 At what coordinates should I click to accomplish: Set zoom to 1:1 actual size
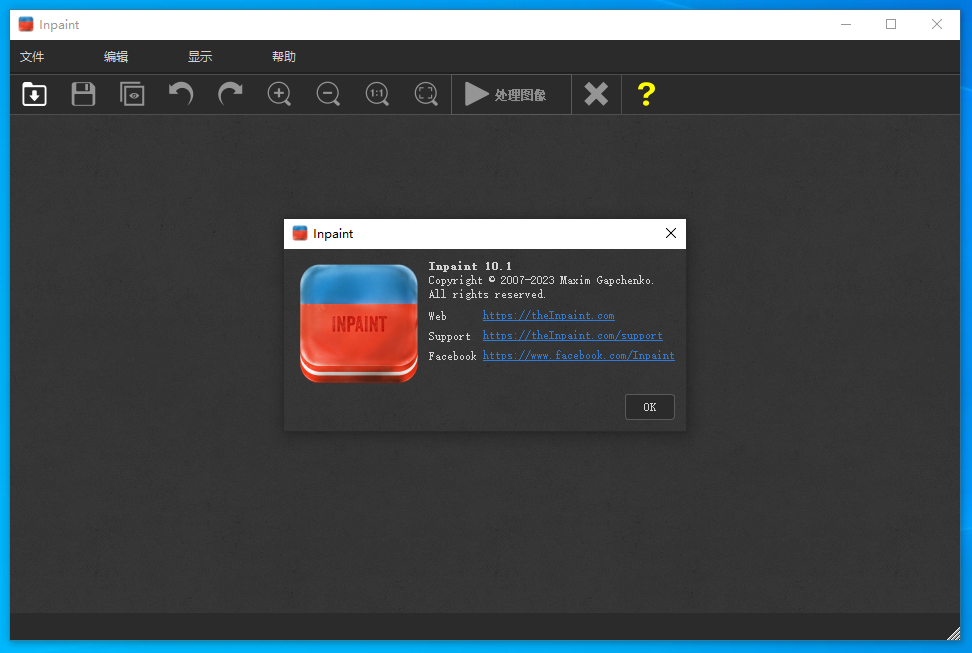click(x=377, y=94)
